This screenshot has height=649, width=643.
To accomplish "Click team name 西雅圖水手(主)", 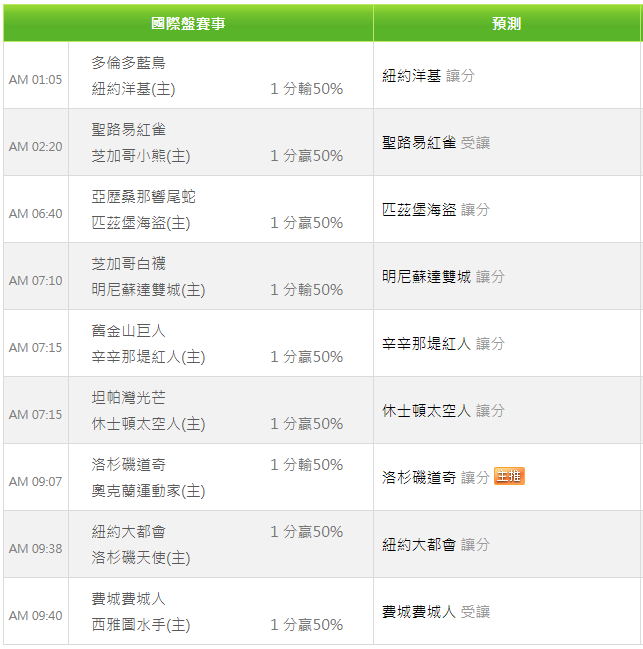I will coord(141,625).
